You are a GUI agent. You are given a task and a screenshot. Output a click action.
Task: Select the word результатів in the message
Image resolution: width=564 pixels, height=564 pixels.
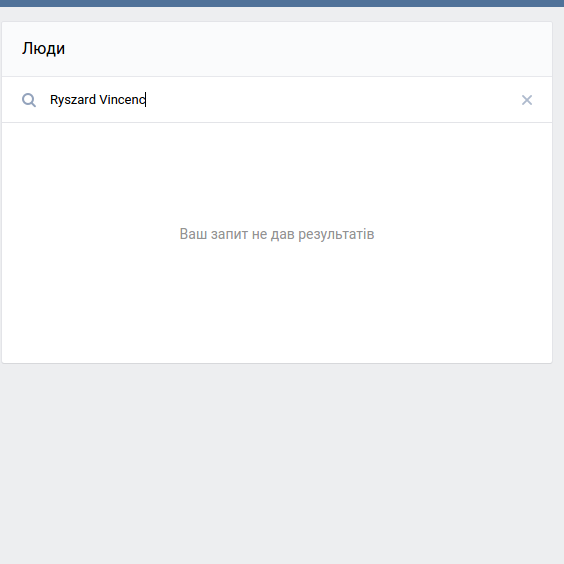pos(336,234)
